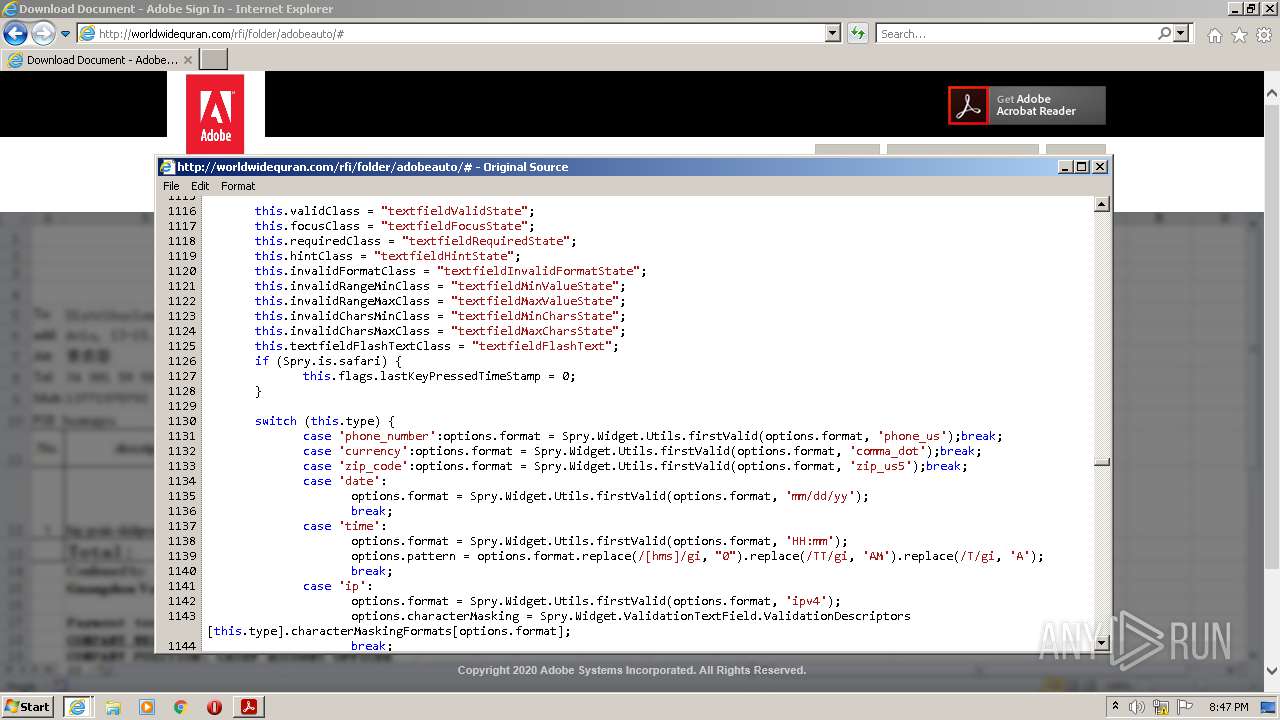Click the Action Center flag tray icon
Viewport: 1280px width, 720px height.
pyautogui.click(x=1185, y=706)
